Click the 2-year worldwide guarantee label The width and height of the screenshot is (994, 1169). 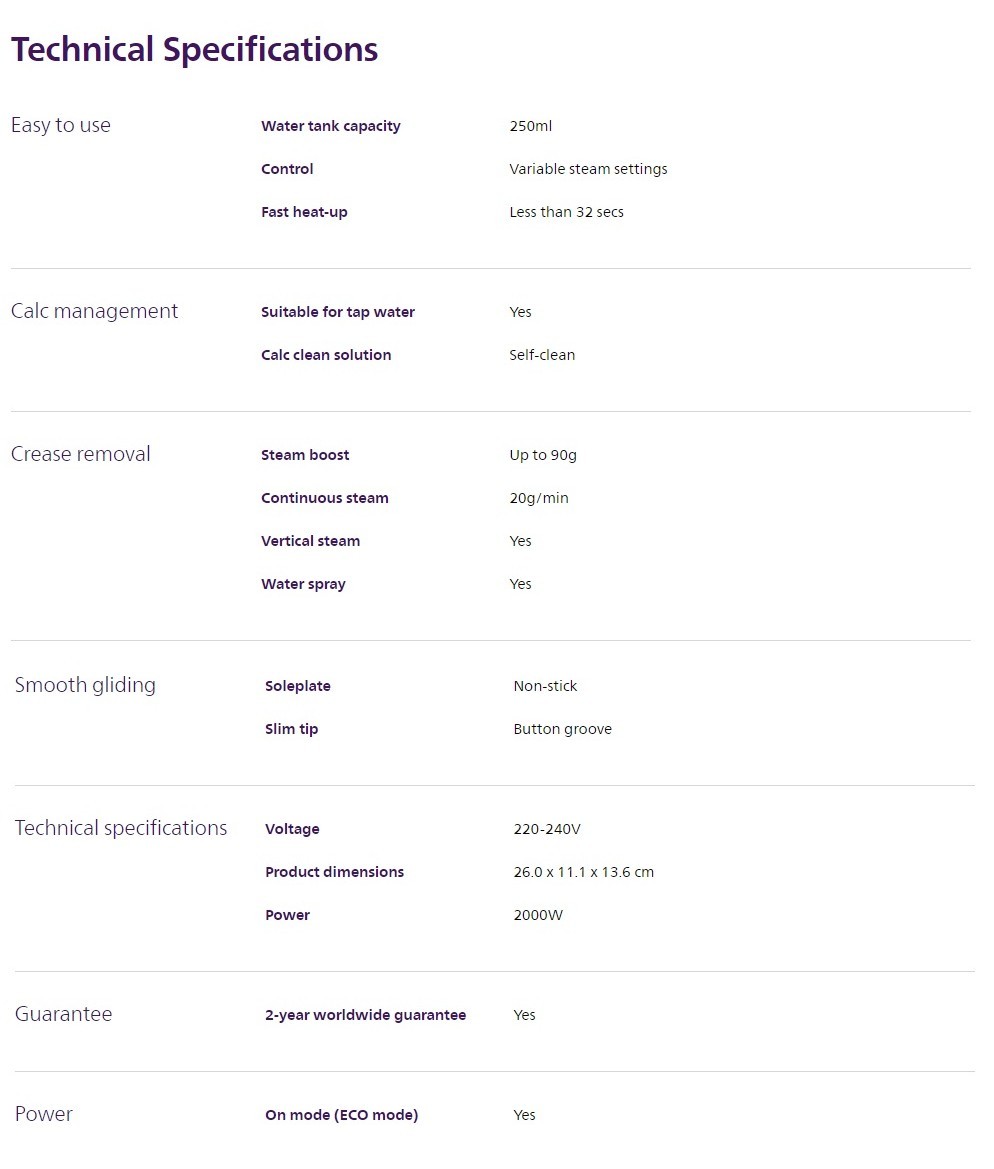click(x=365, y=1015)
